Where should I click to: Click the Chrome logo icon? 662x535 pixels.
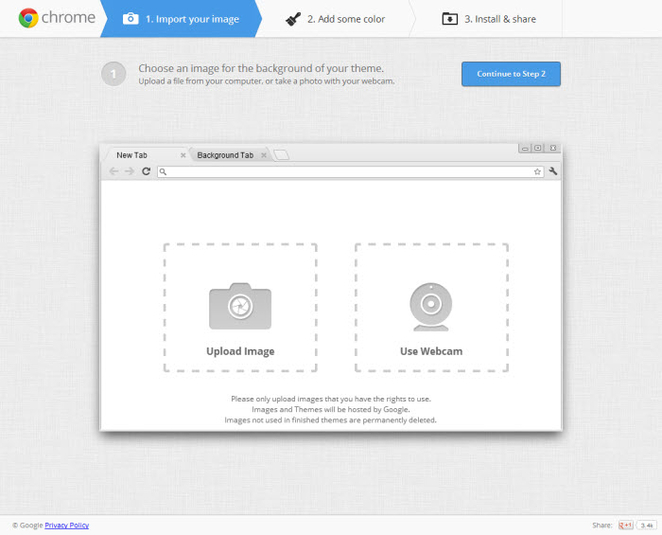28,18
